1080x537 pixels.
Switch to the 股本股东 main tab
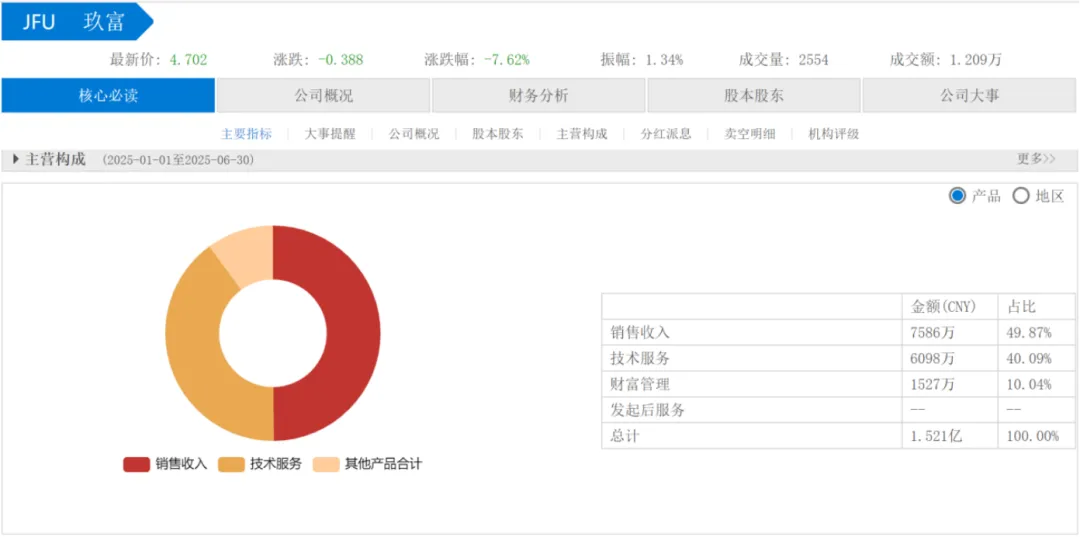tap(753, 96)
